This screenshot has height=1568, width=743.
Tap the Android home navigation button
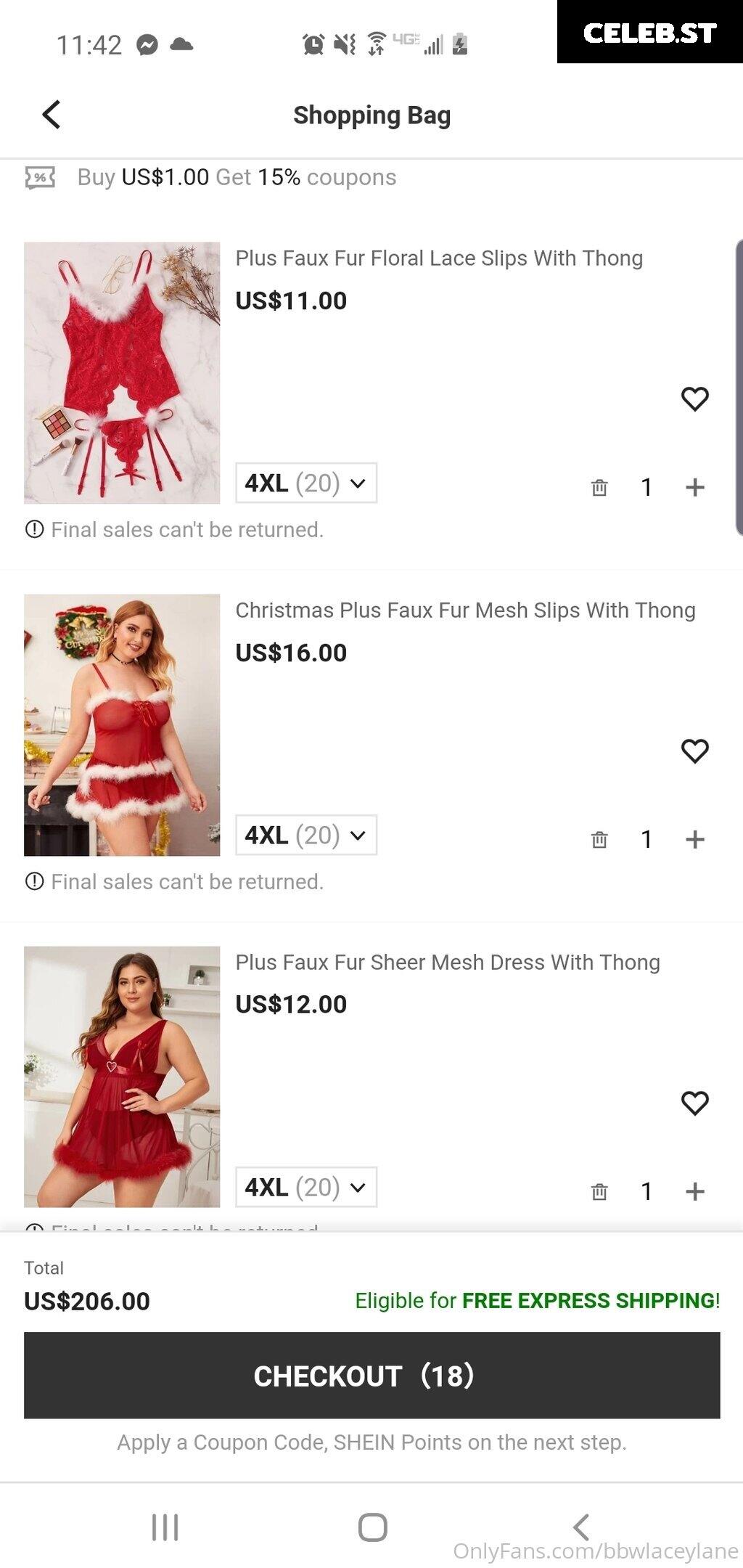(x=372, y=1527)
